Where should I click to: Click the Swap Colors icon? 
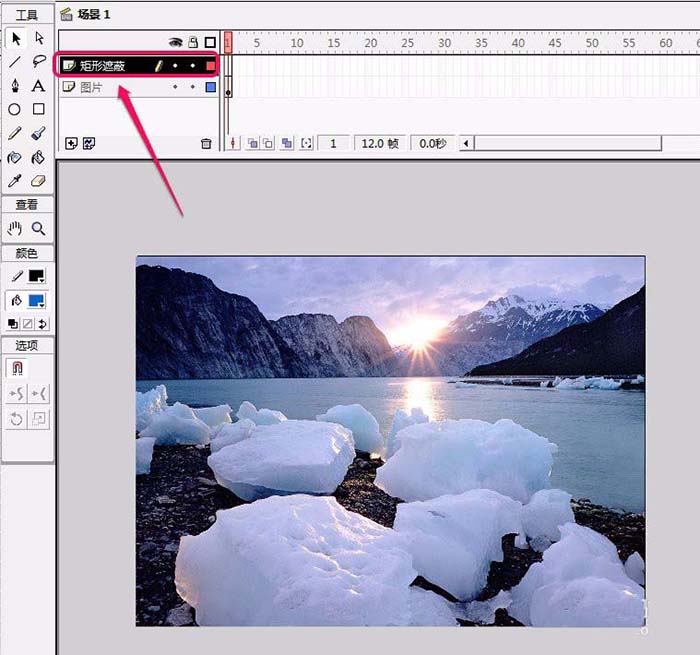click(x=43, y=324)
